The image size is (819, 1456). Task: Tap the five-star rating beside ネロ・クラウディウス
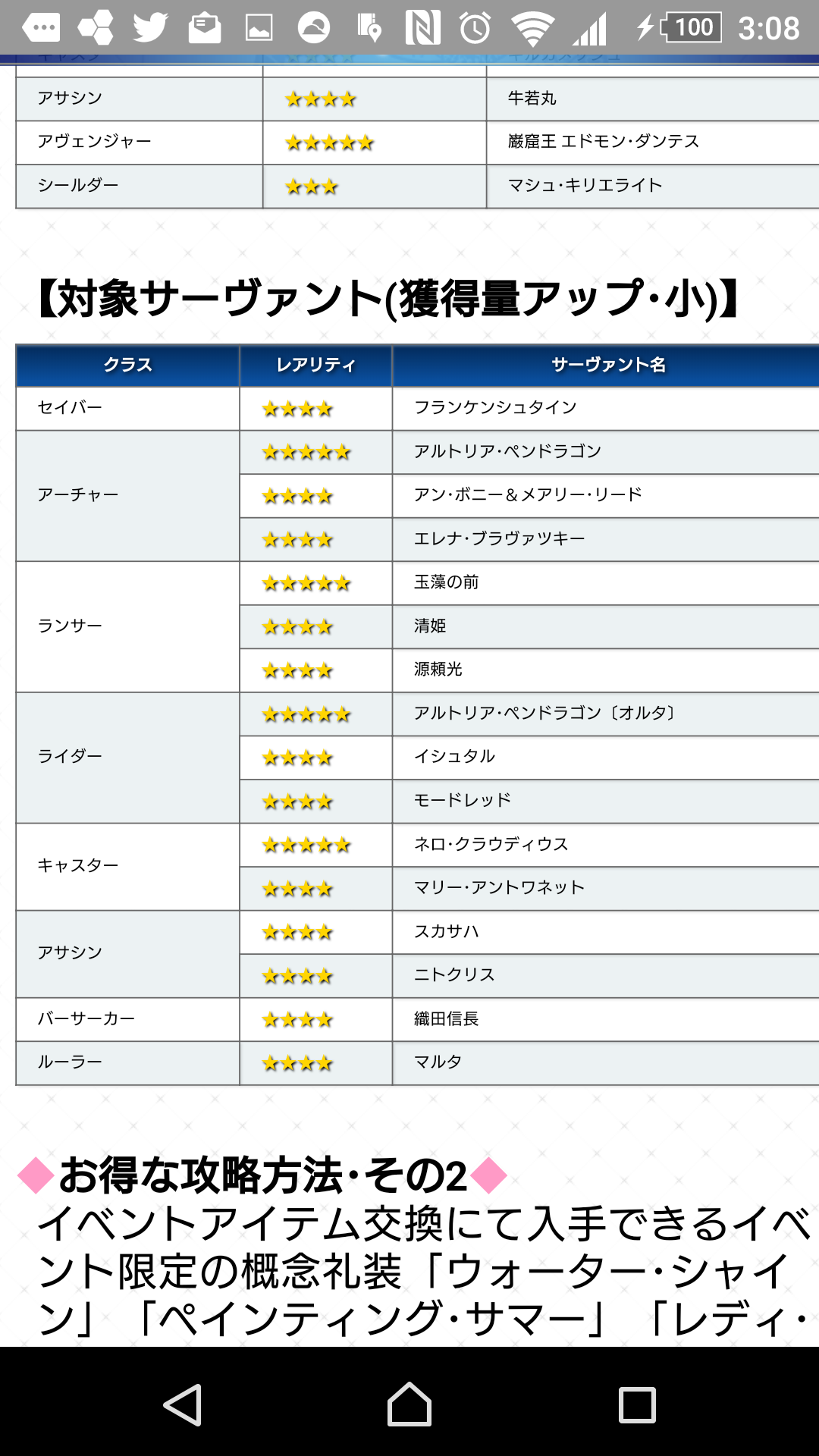coord(306,845)
